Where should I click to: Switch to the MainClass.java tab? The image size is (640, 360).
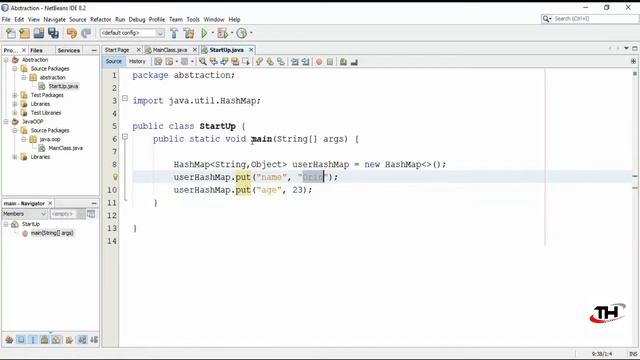170,50
